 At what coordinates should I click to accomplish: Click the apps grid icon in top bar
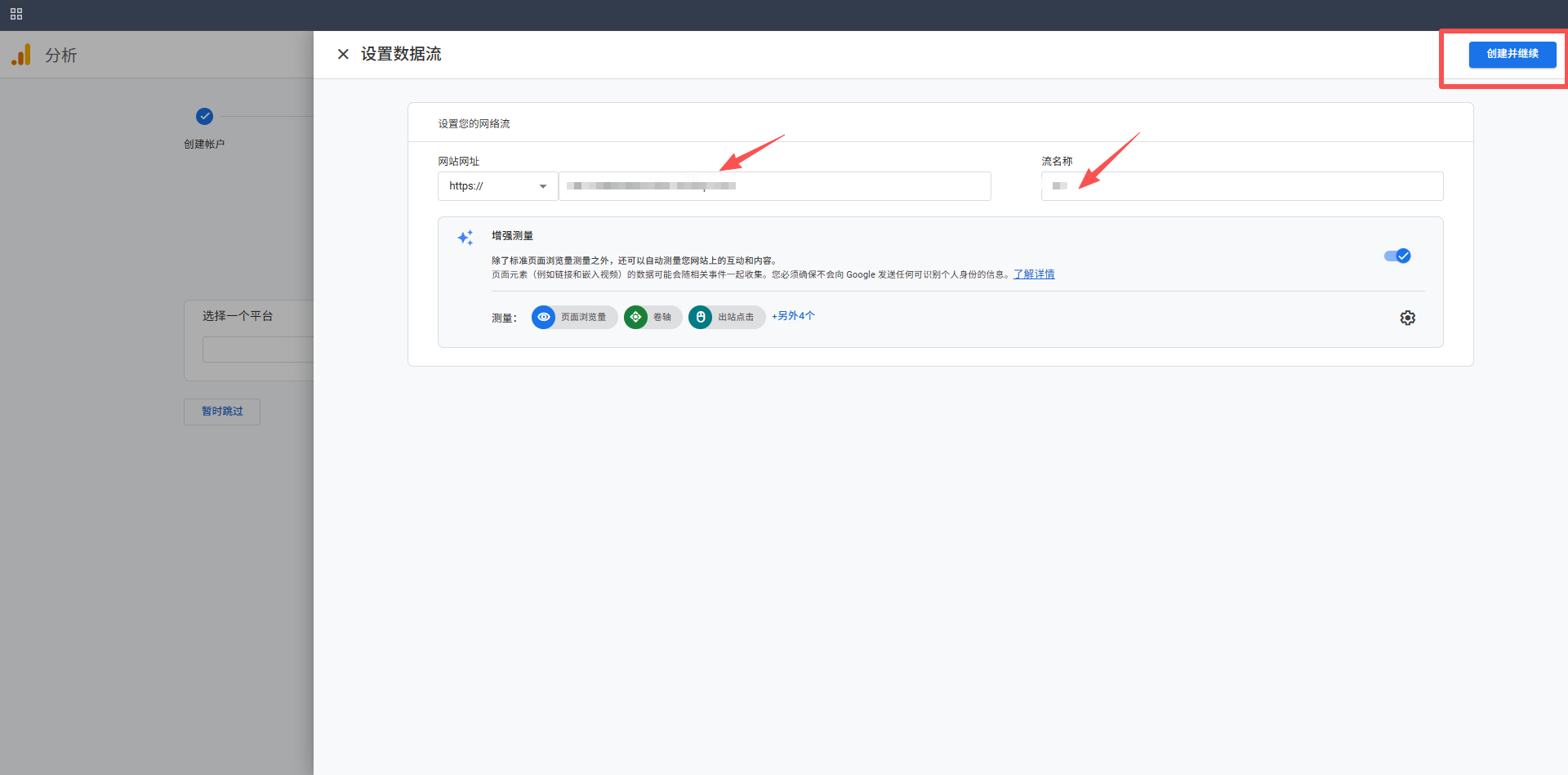coord(16,14)
